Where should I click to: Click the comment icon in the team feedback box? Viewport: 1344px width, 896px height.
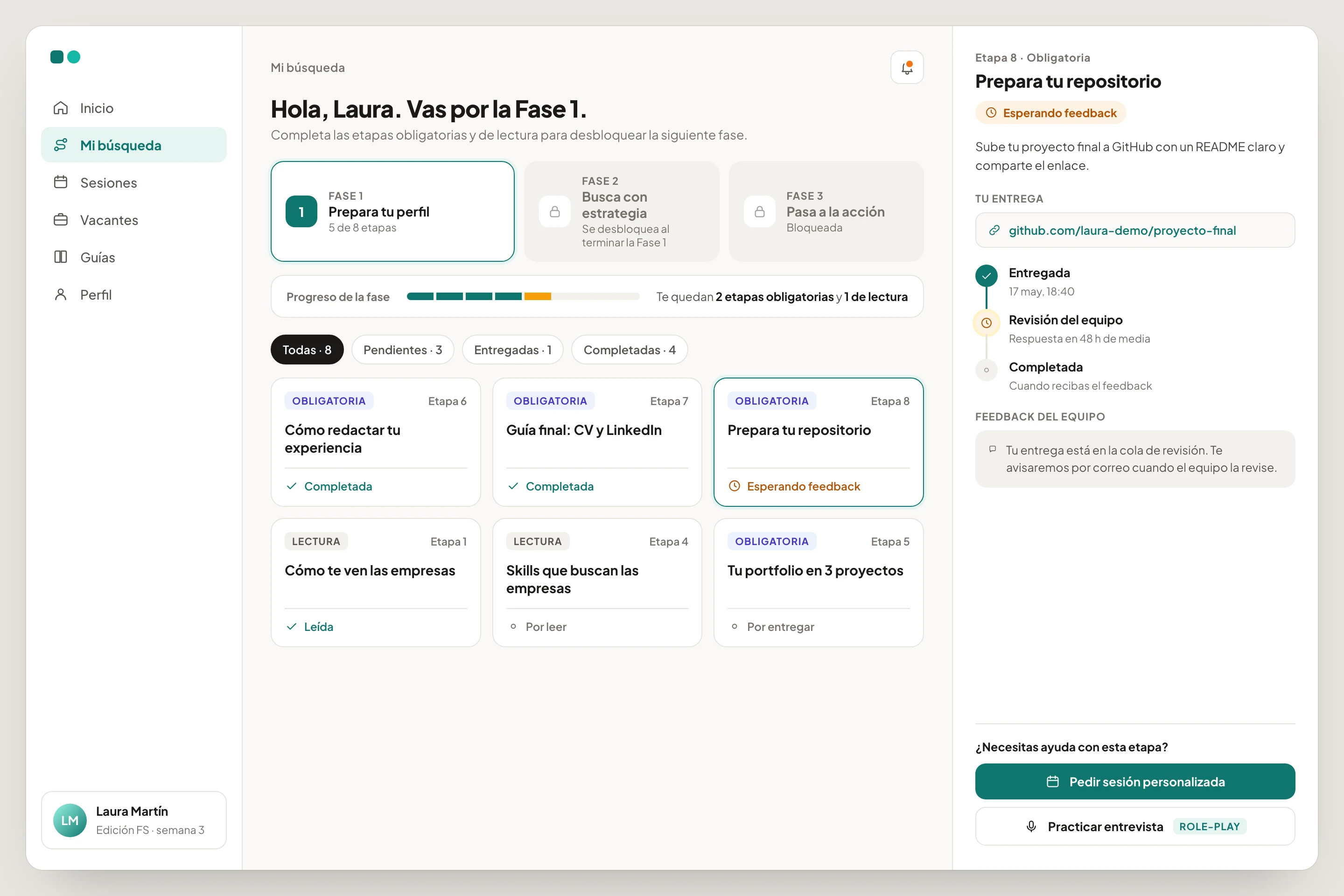pyautogui.click(x=993, y=449)
